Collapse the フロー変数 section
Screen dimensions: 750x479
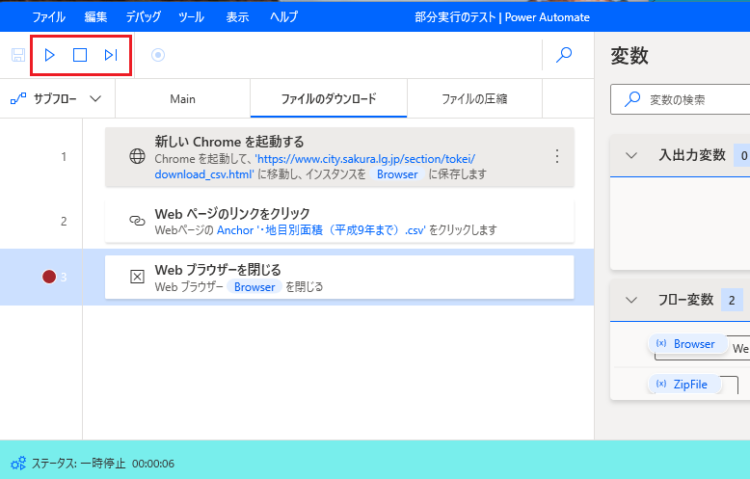coord(631,300)
